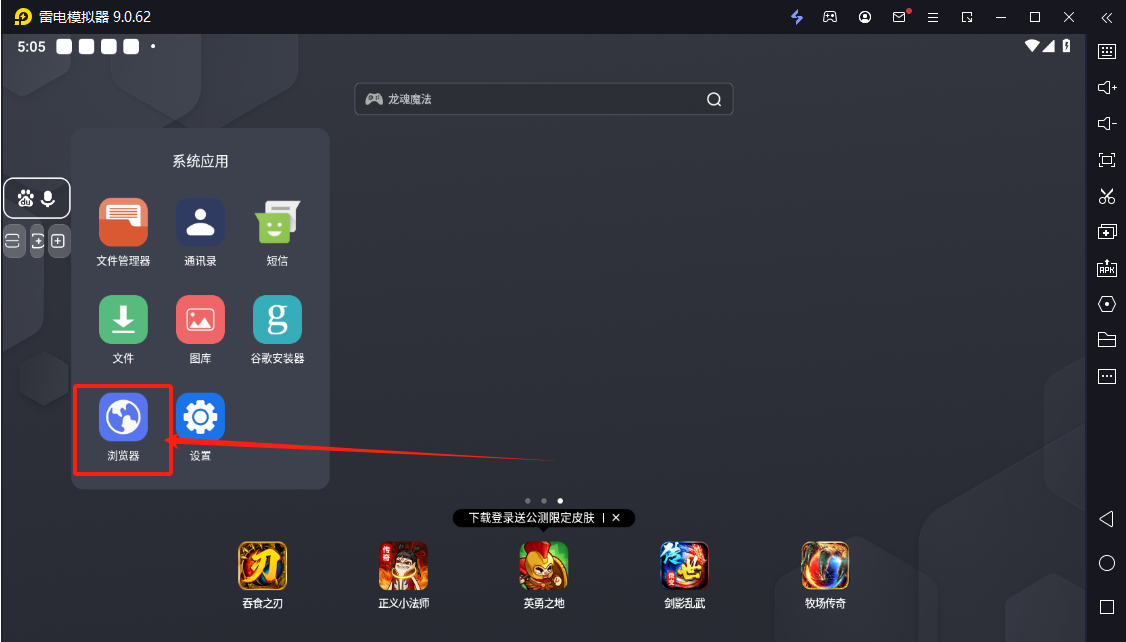Tap the Android back triangle button

tap(1107, 519)
